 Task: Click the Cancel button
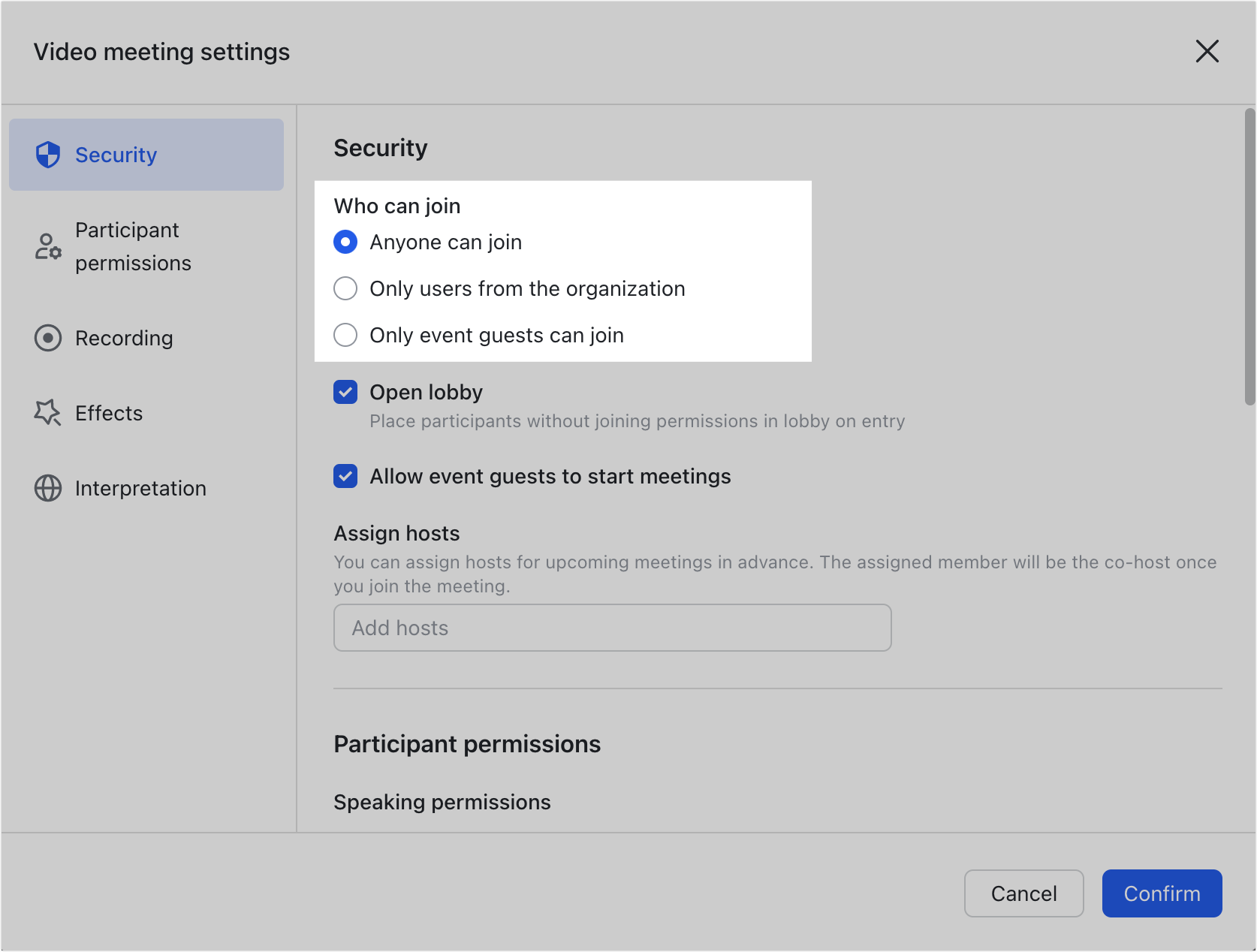pos(1023,893)
